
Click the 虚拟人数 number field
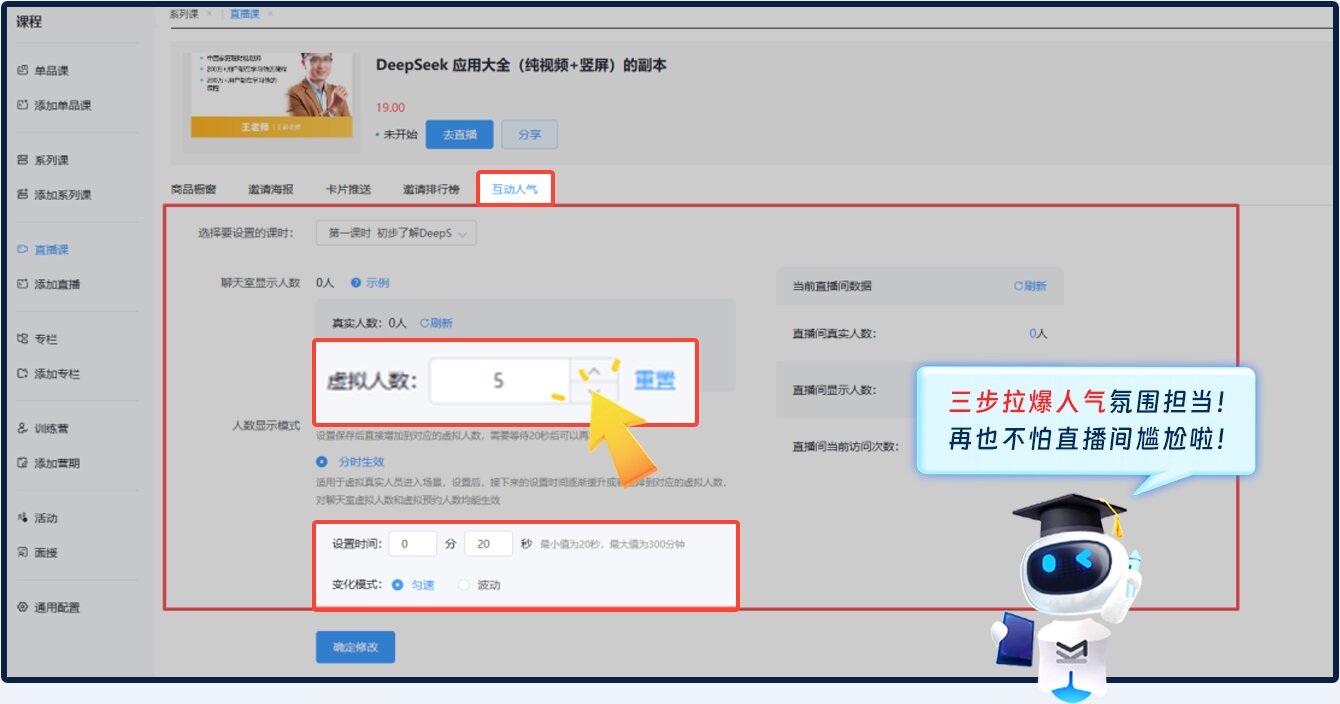tap(499, 381)
